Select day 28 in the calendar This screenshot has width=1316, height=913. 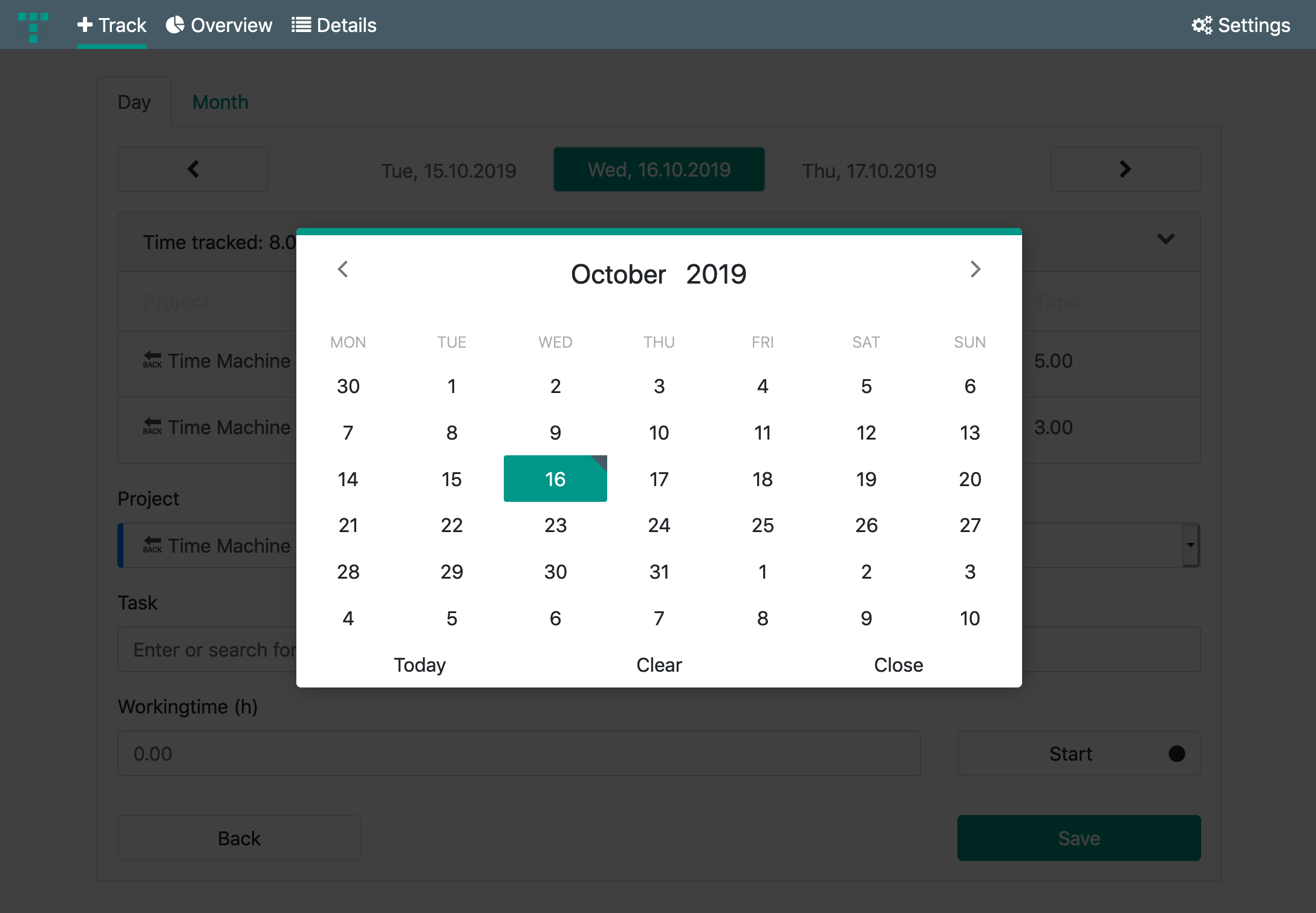[348, 572]
